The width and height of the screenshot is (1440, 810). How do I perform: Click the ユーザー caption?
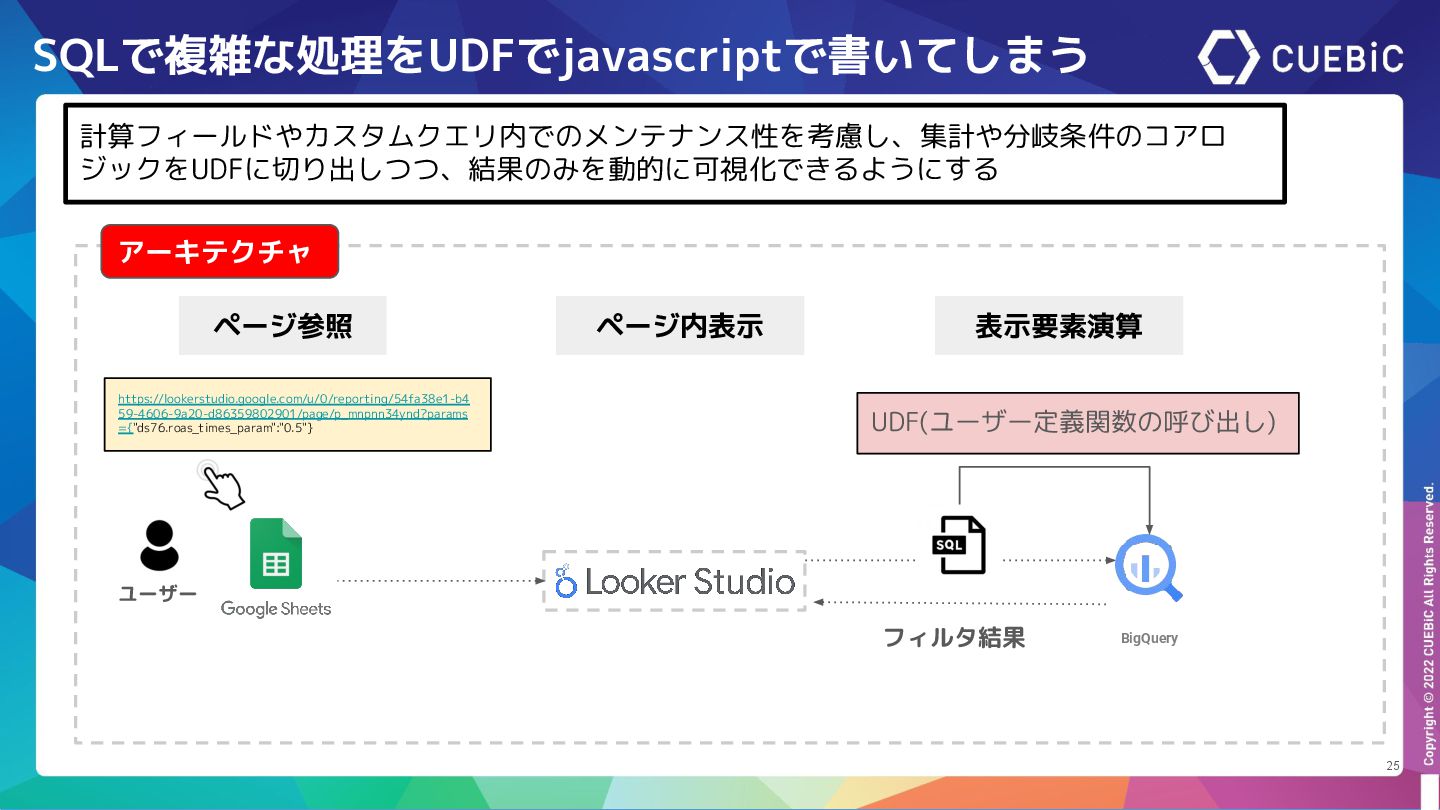point(158,594)
